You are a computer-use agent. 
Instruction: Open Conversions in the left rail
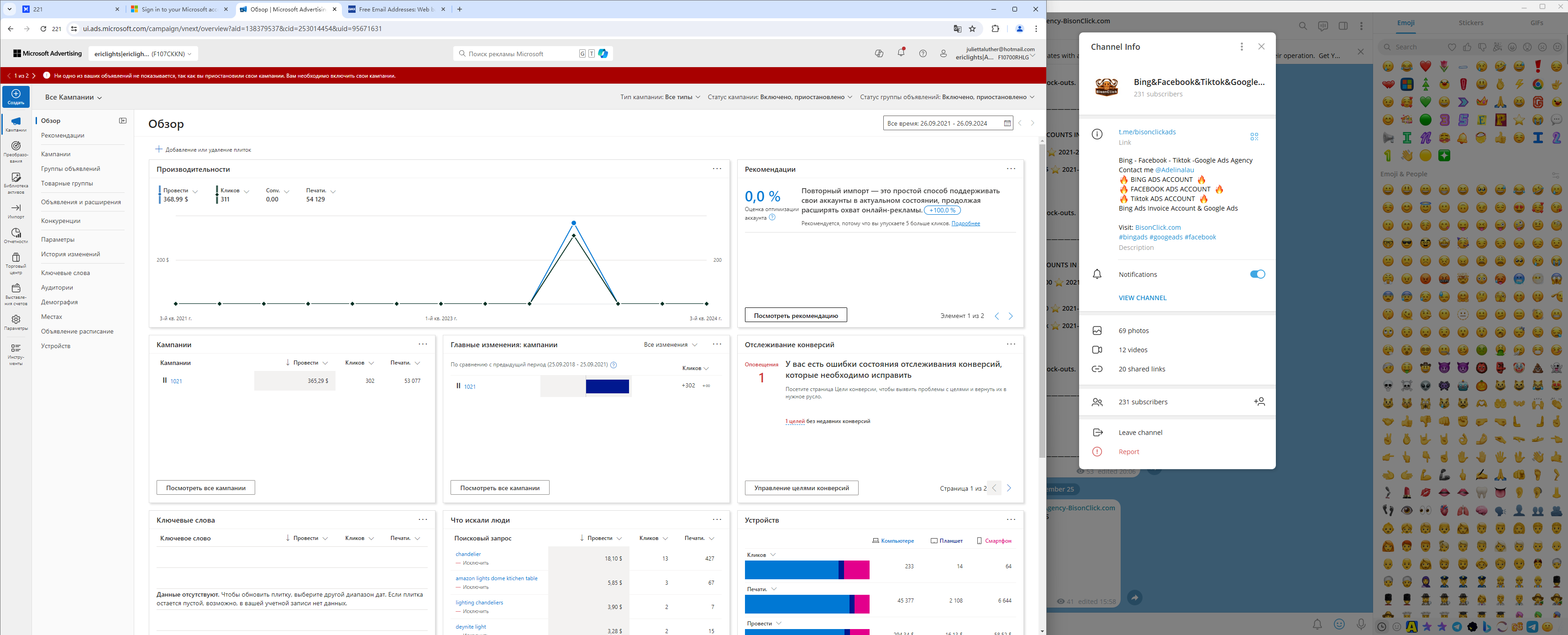(x=16, y=152)
